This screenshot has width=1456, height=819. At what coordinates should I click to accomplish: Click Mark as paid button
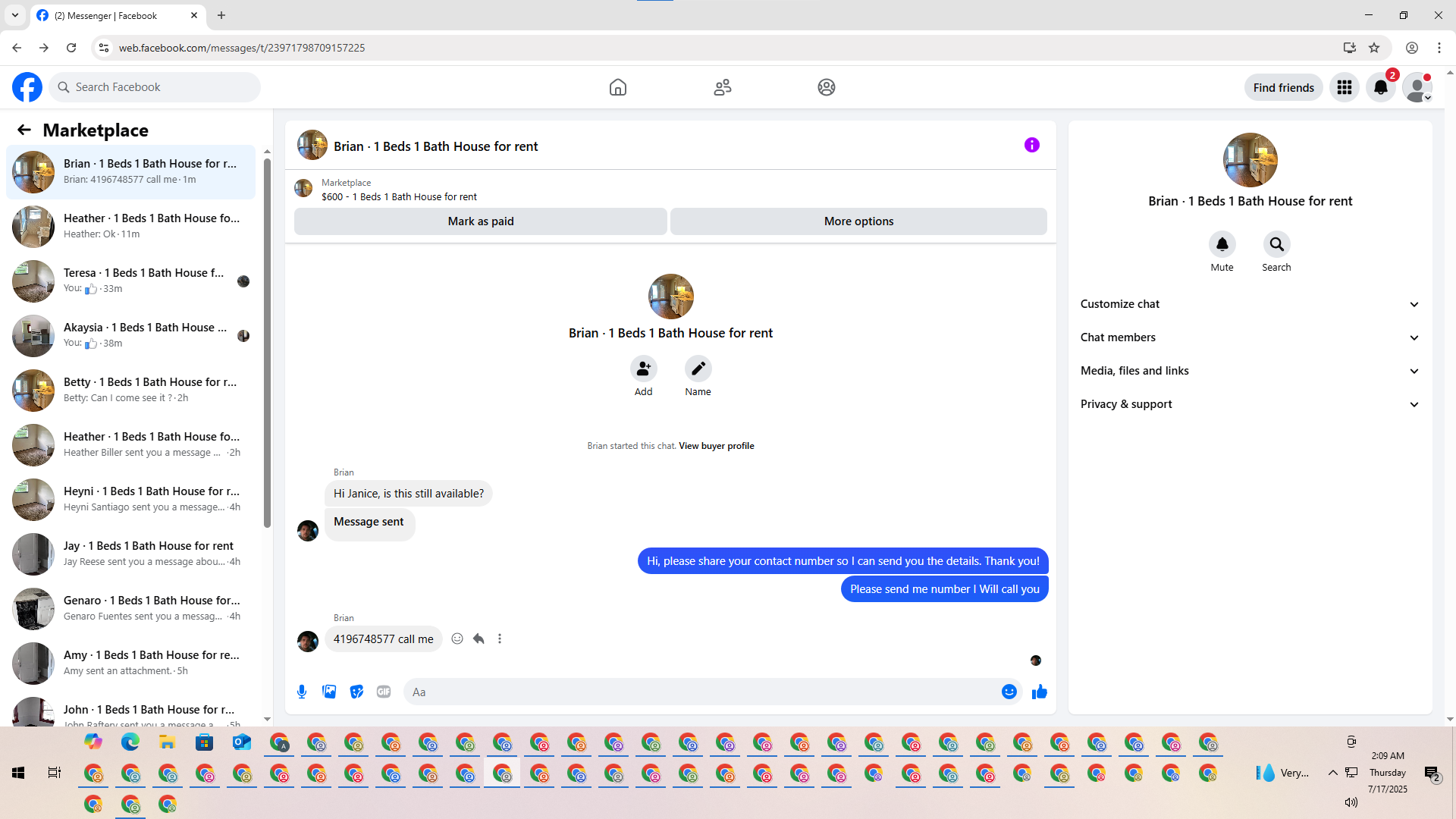click(x=481, y=221)
